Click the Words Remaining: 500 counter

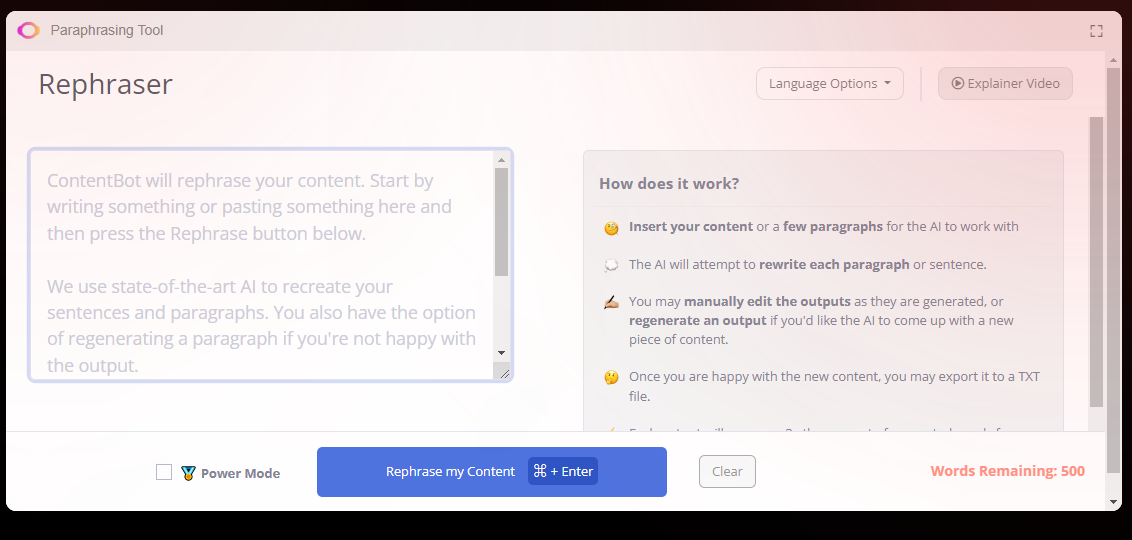(1007, 471)
